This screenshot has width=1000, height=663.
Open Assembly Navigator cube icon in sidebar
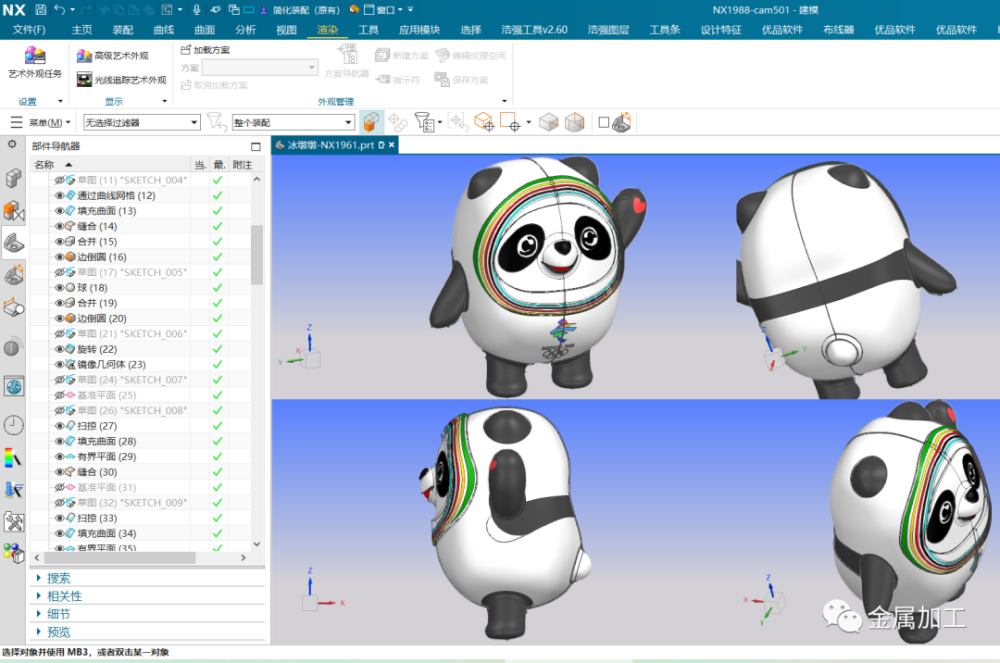[13, 178]
